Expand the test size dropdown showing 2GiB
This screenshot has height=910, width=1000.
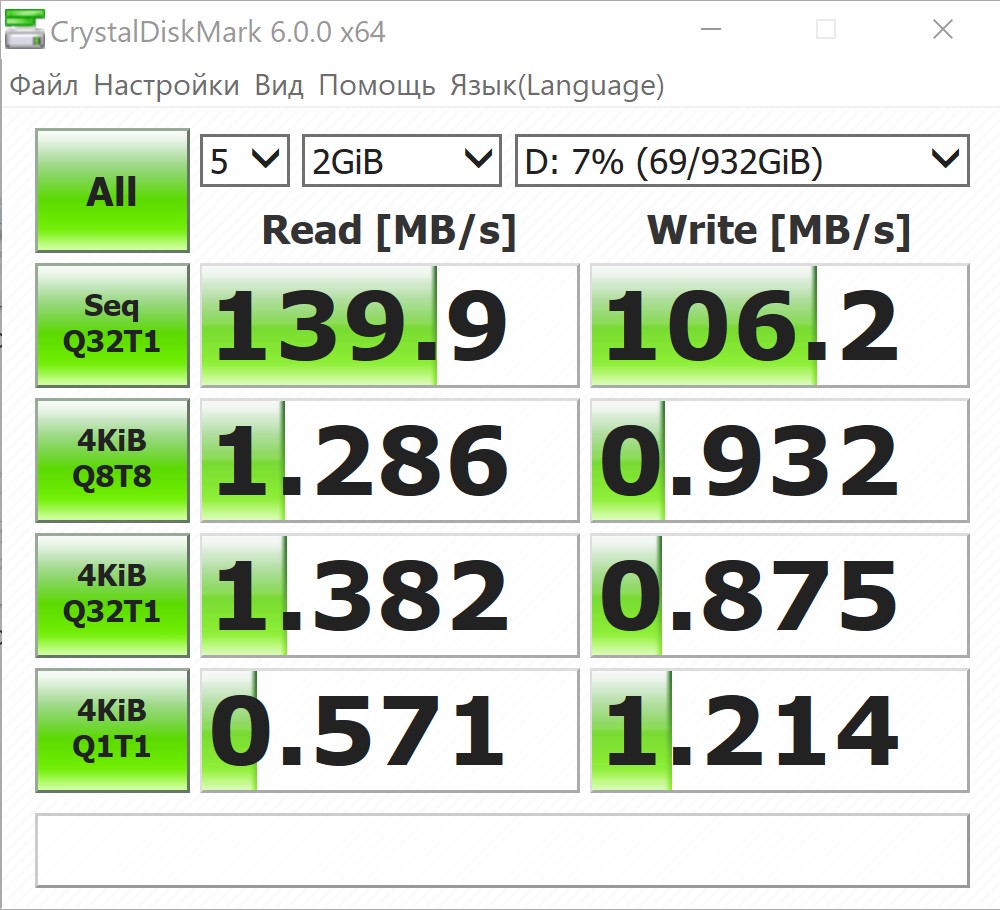(402, 161)
